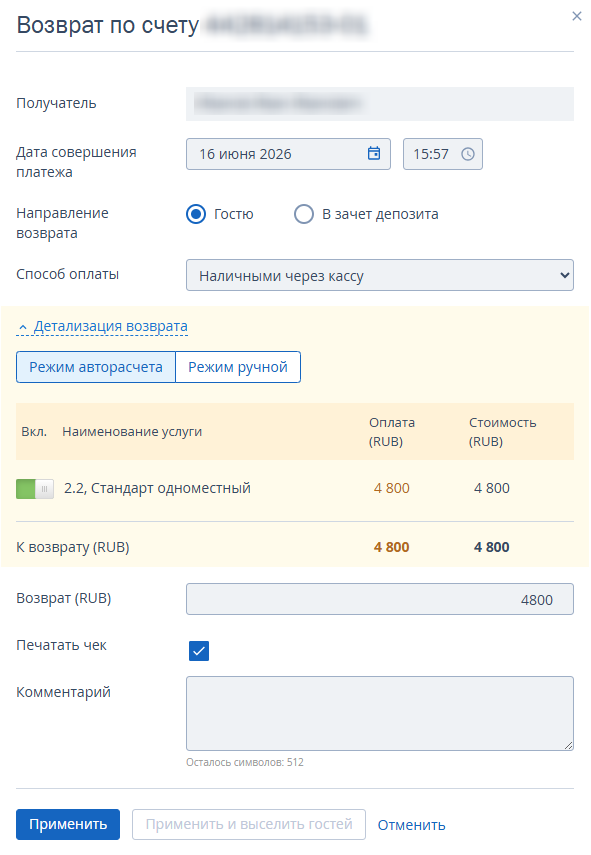Click the Применить button
The height and width of the screenshot is (855, 591).
click(68, 824)
